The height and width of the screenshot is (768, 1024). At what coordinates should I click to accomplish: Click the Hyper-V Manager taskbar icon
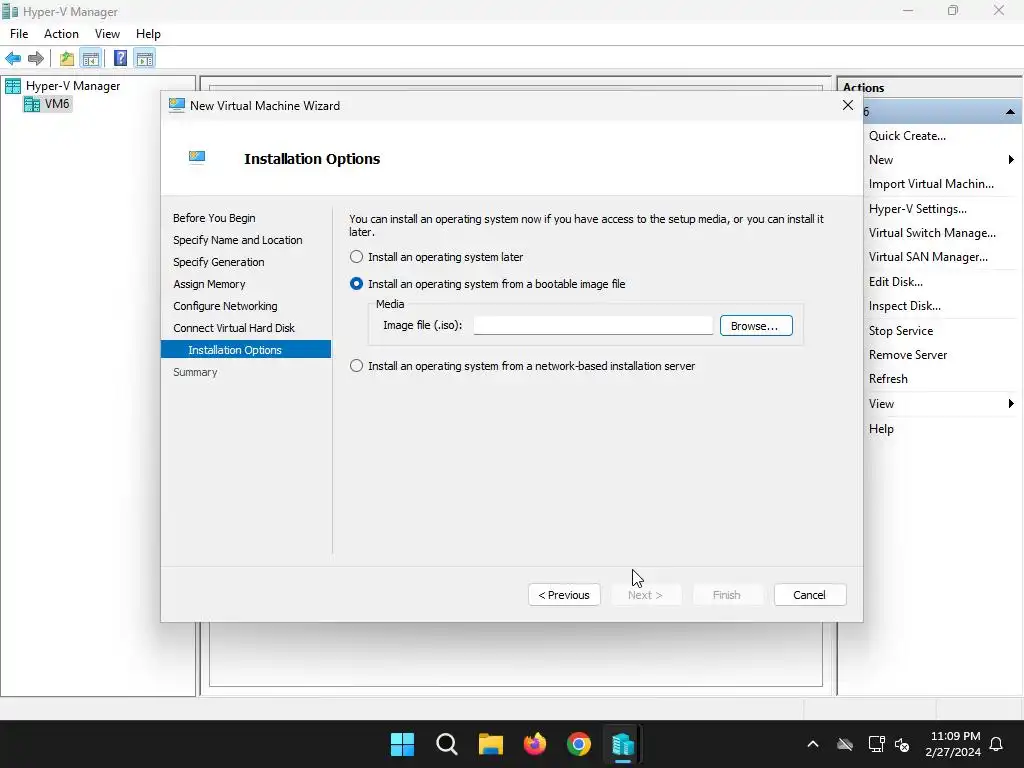click(622, 744)
